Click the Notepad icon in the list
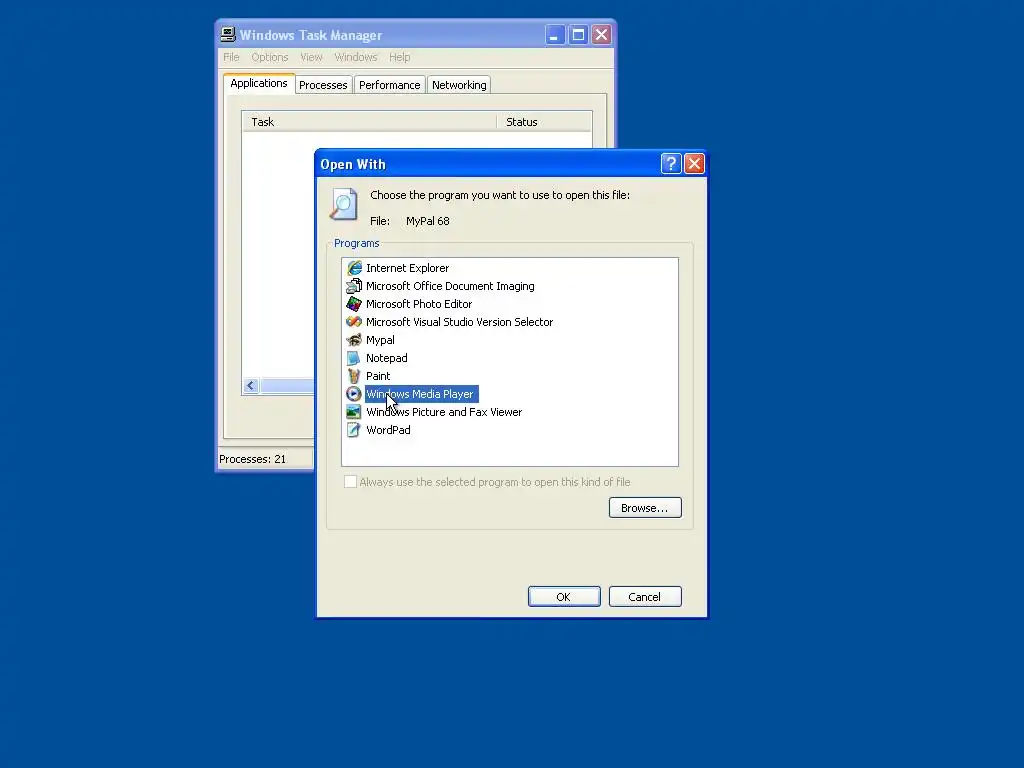Viewport: 1024px width, 768px height. click(x=354, y=358)
